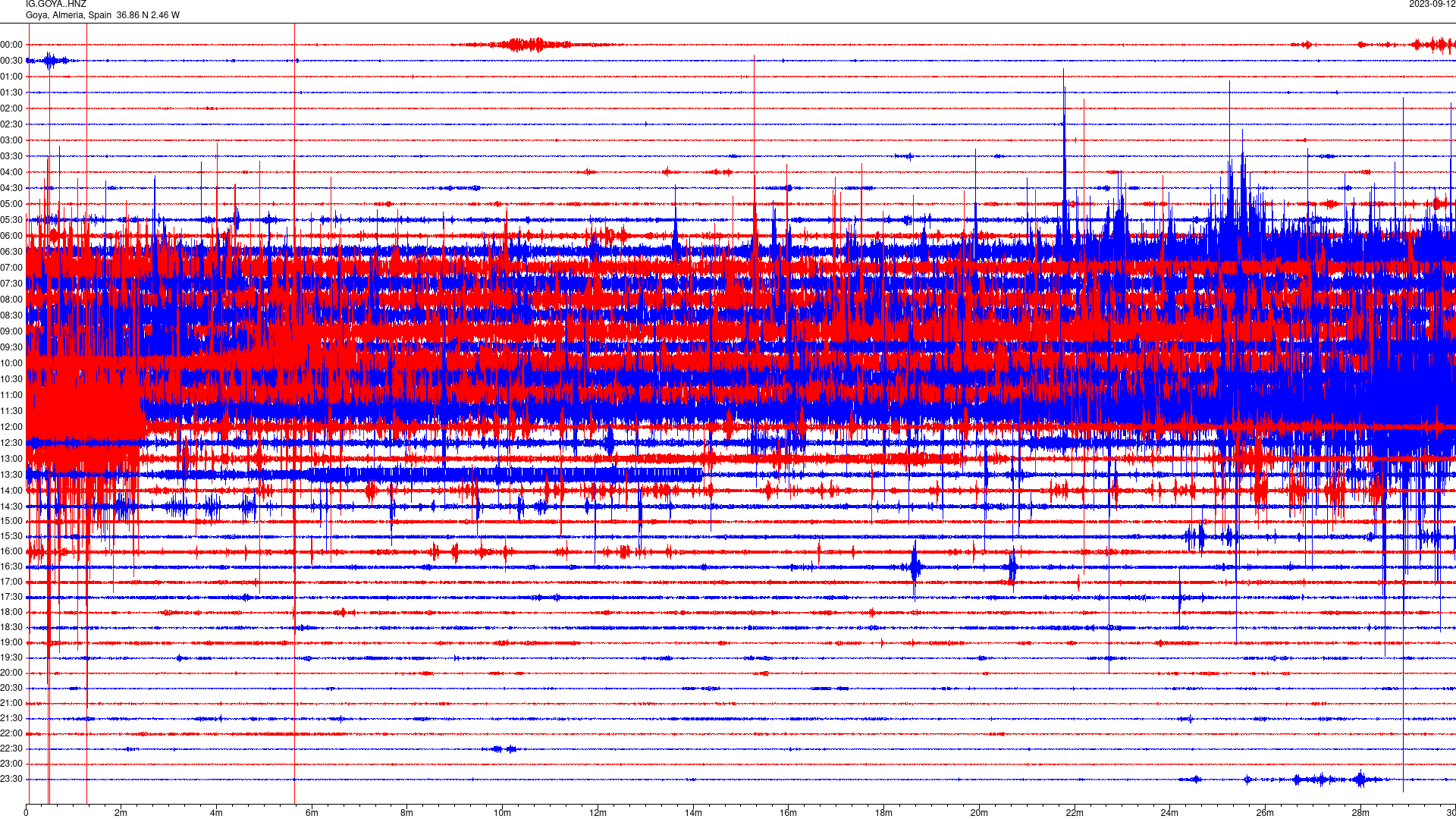Click the station code IG.GOYA..HNZ

pyautogui.click(x=56, y=4)
